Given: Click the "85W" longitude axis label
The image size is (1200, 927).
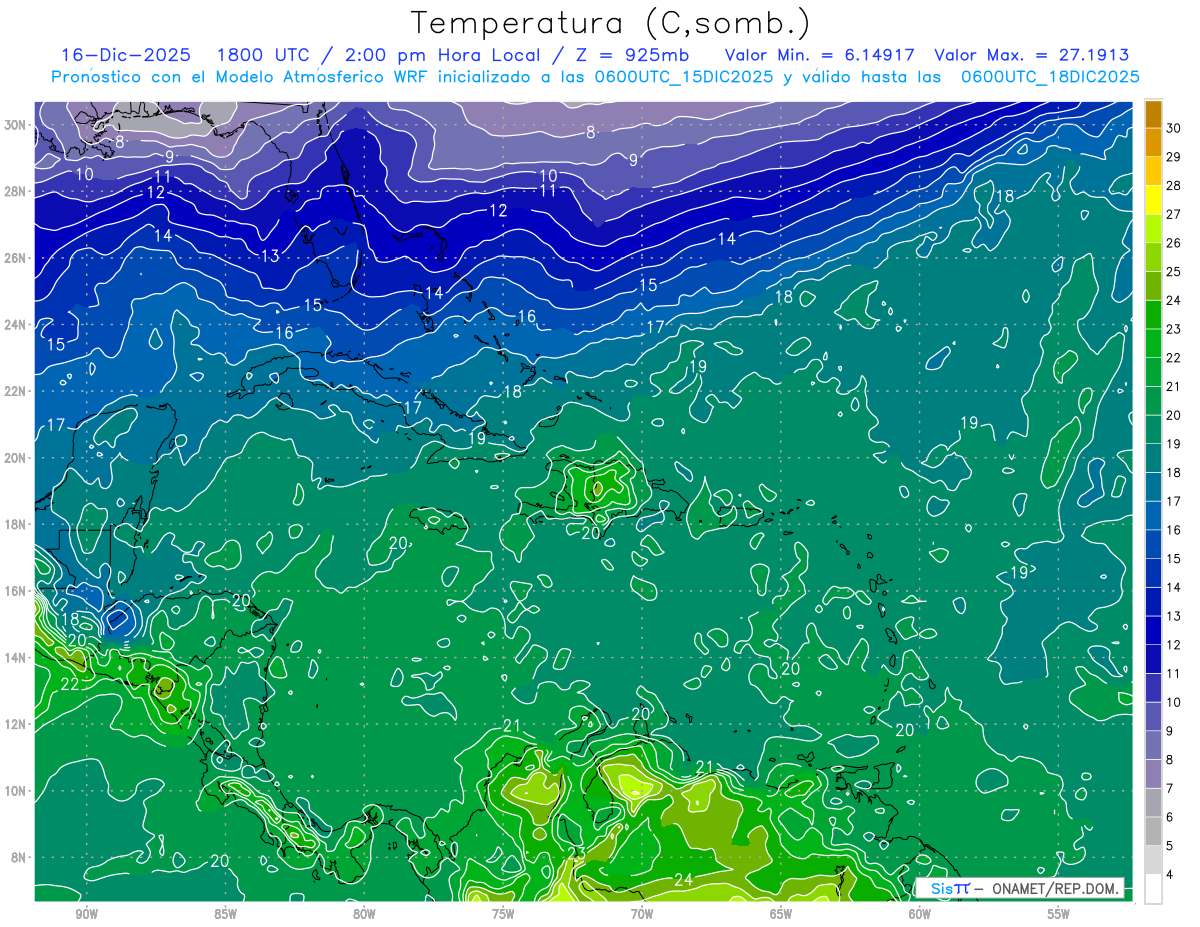Looking at the screenshot, I should (225, 914).
